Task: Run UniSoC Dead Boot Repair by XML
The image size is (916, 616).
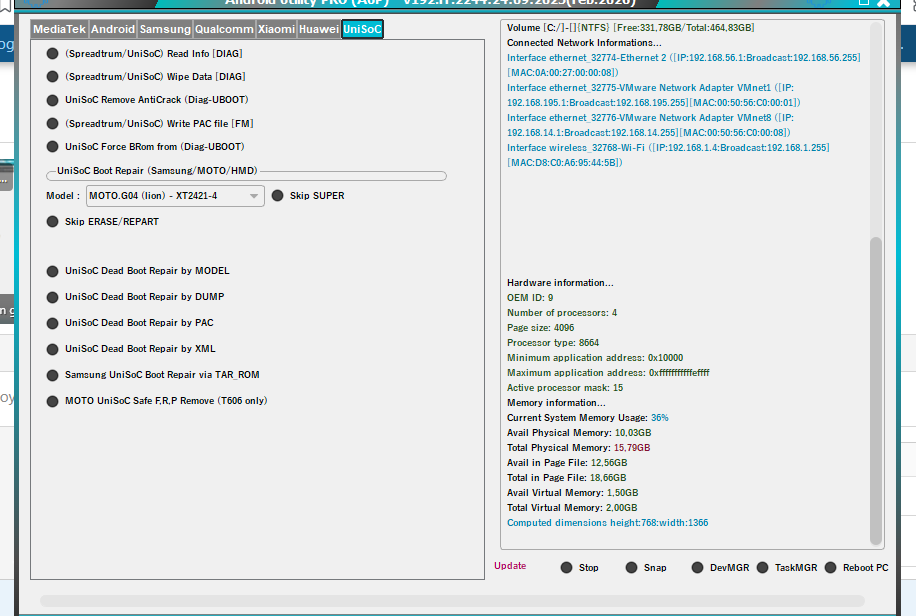Action: pos(131,349)
